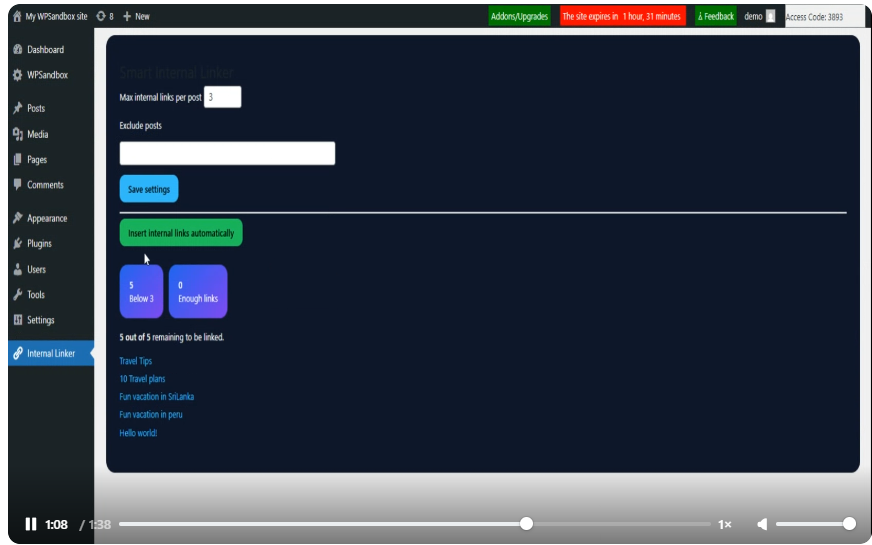Click the Save settings button
The width and height of the screenshot is (872, 545).
tap(149, 189)
